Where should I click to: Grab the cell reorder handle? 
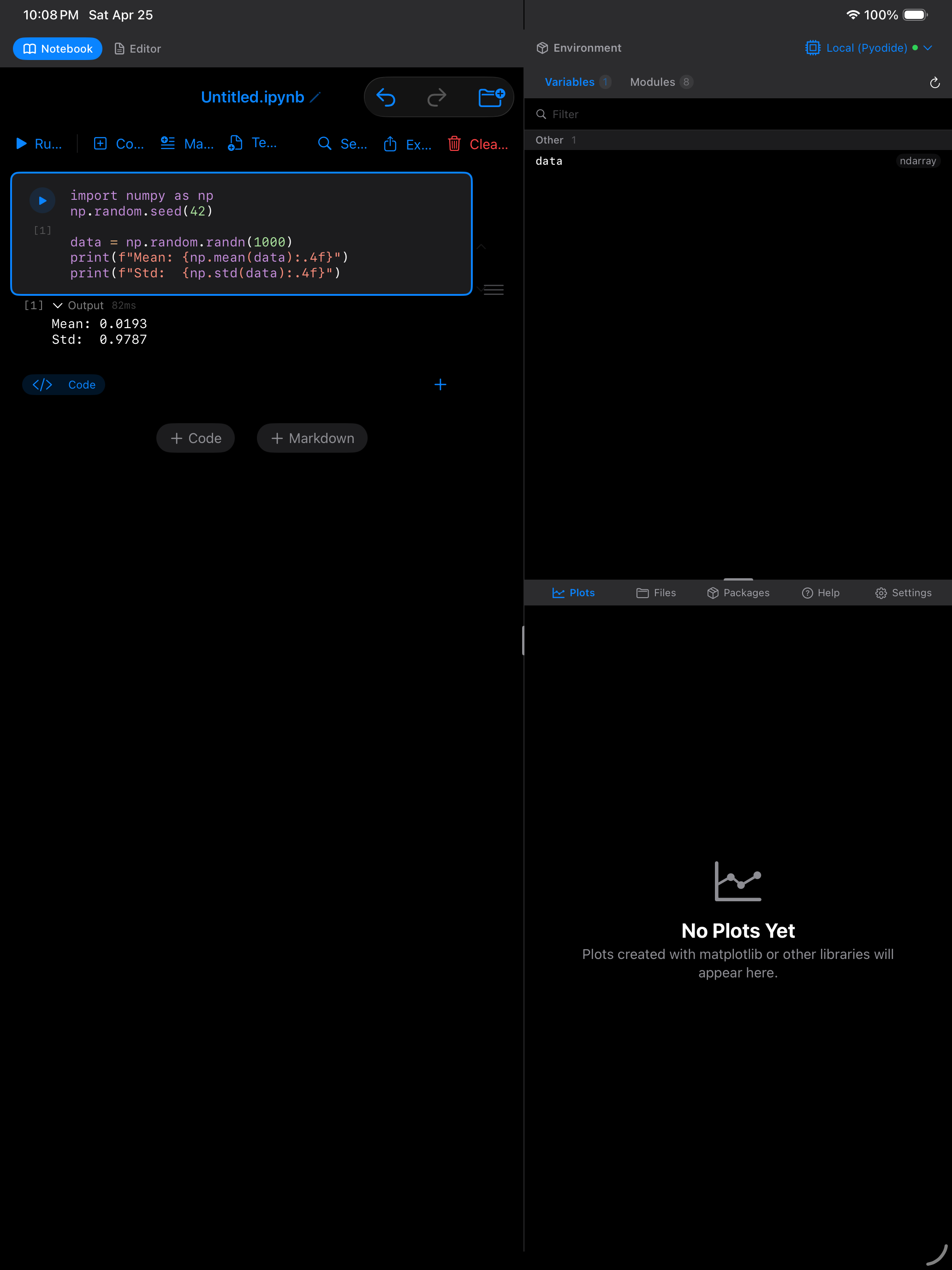click(x=494, y=290)
